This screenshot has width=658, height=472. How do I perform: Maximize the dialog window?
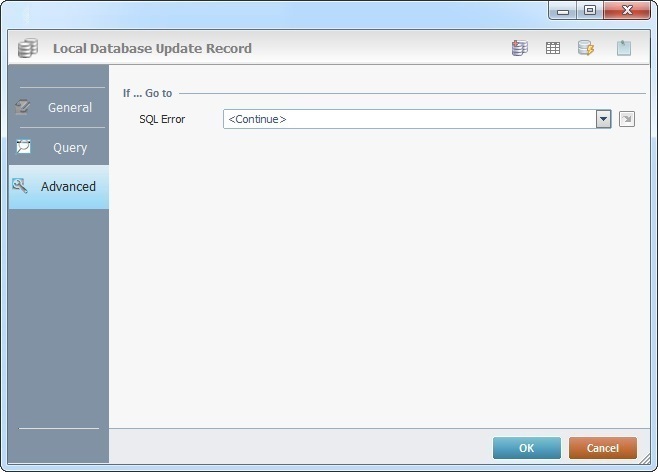click(590, 10)
